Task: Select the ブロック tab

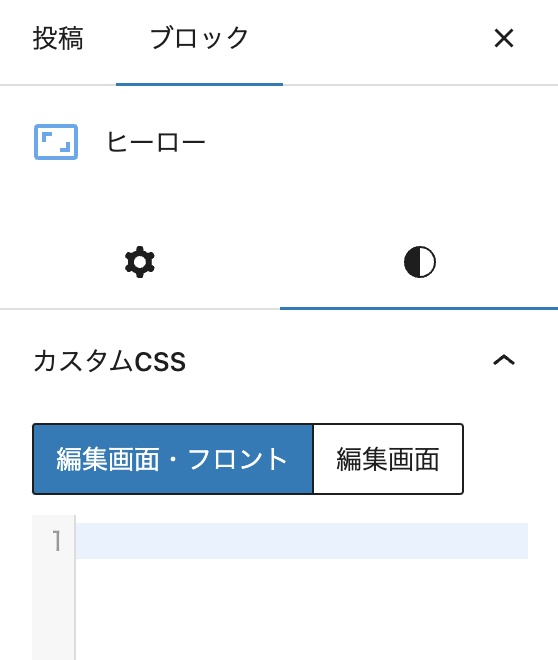Action: pyautogui.click(x=199, y=38)
